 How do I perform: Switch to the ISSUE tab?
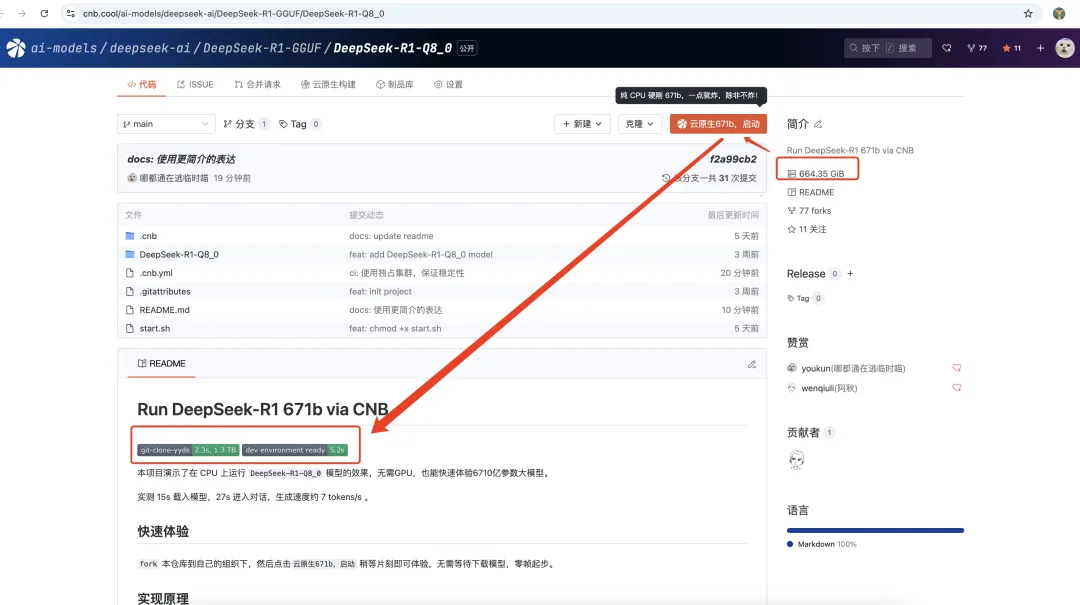pyautogui.click(x=195, y=84)
